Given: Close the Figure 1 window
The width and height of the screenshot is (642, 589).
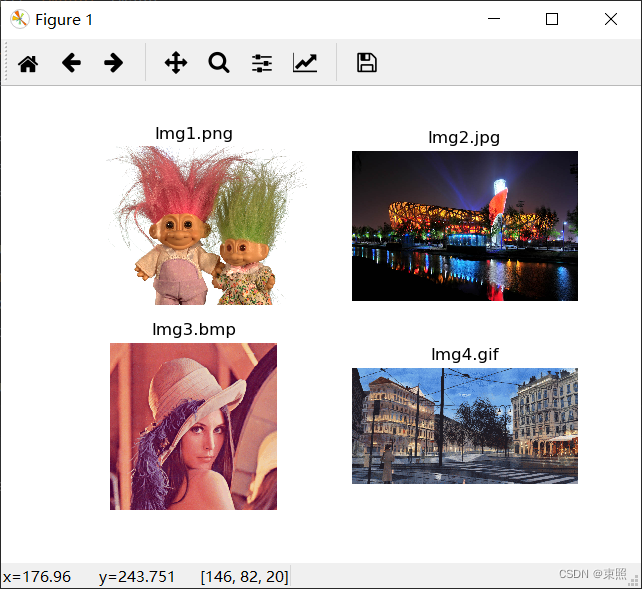Looking at the screenshot, I should point(611,19).
